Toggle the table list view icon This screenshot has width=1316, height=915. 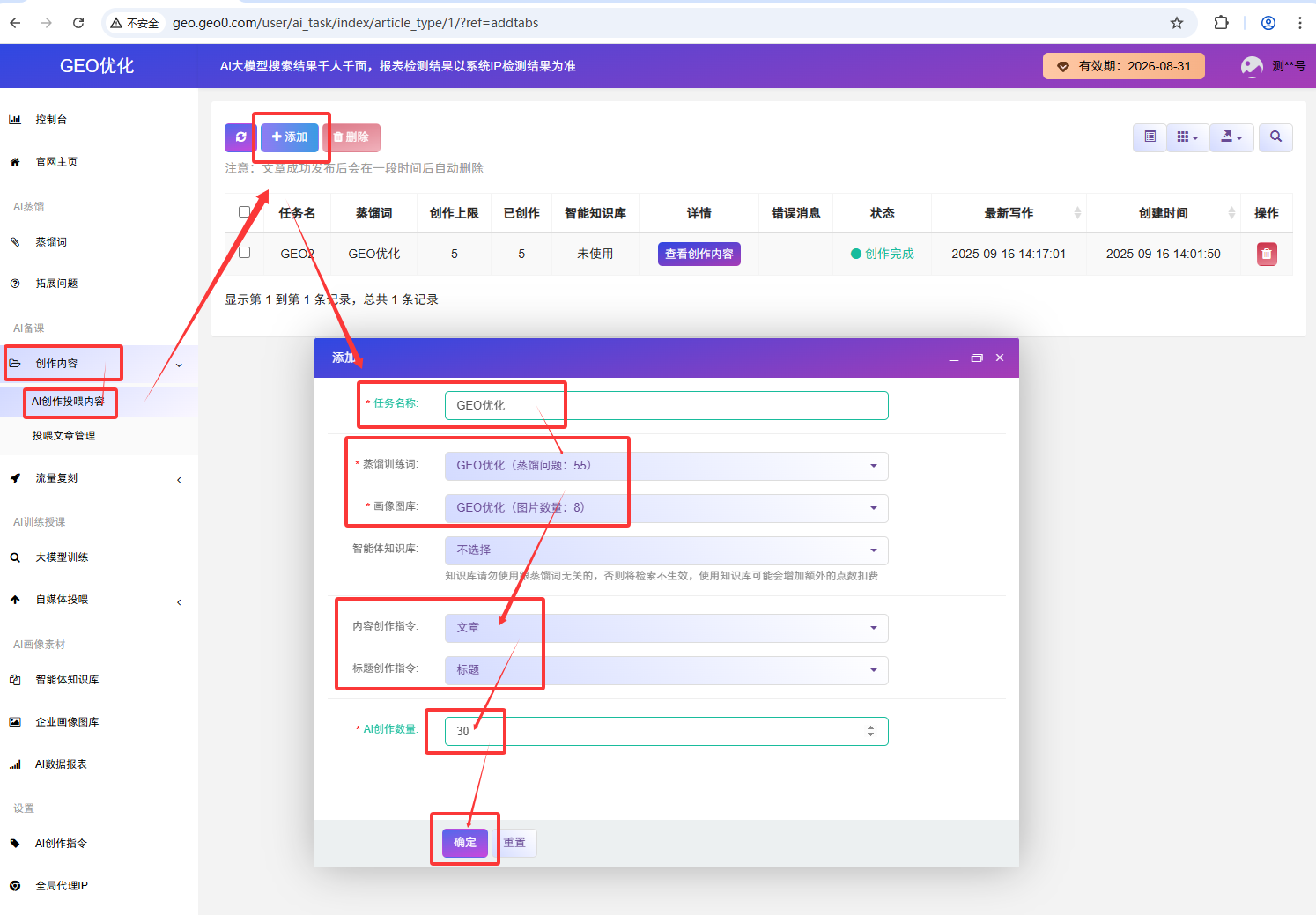[x=1150, y=137]
